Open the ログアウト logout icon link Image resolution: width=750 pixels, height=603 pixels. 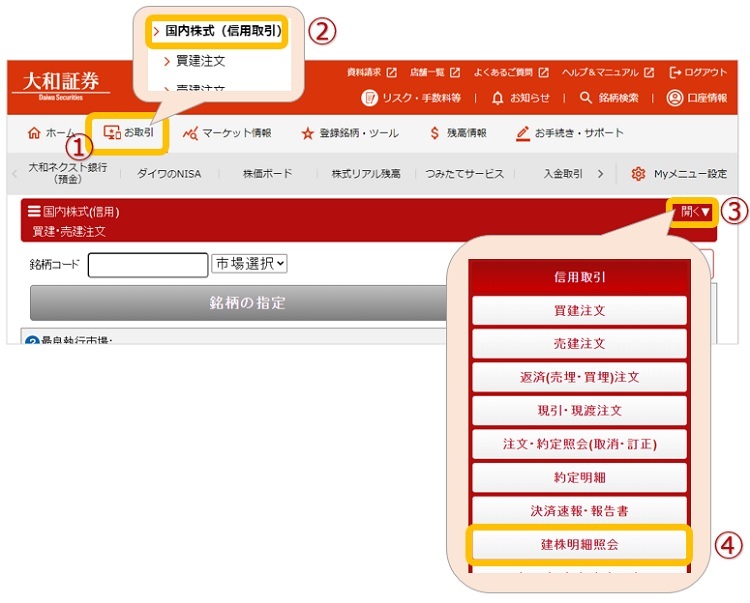coord(677,72)
